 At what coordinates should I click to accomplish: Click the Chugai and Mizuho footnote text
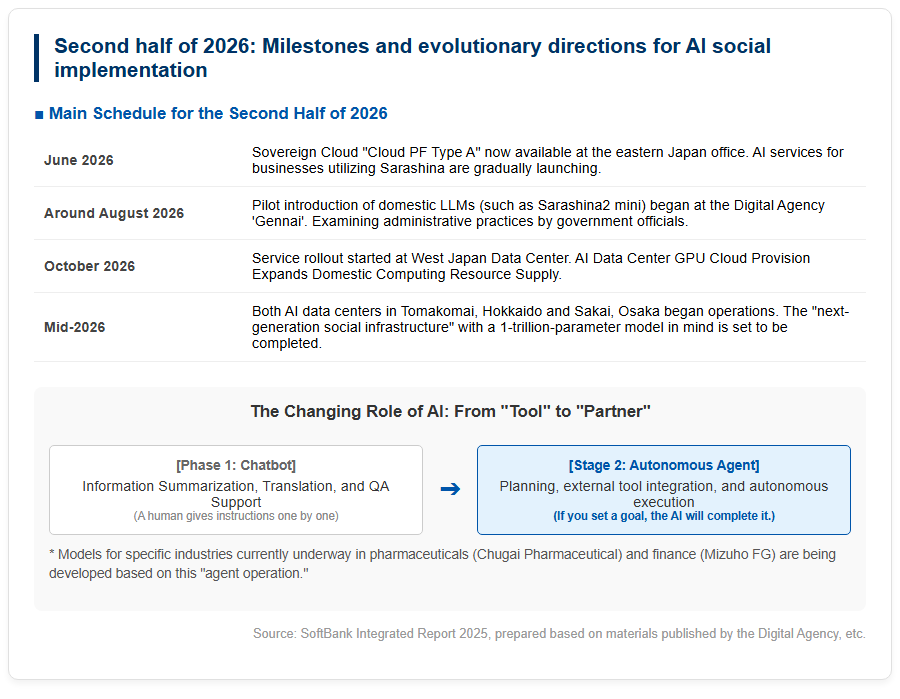pyautogui.click(x=442, y=564)
